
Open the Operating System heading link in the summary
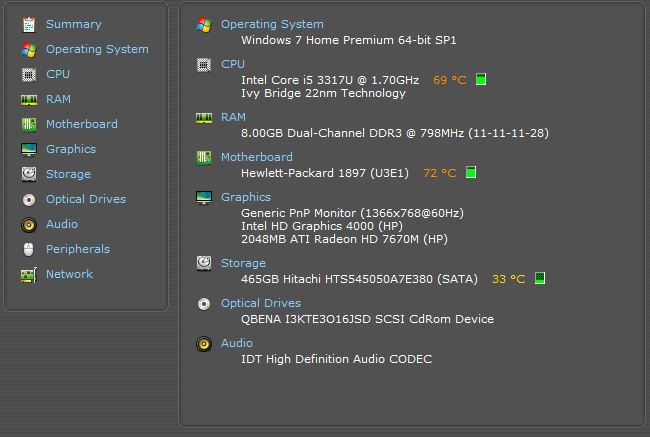pyautogui.click(x=272, y=24)
